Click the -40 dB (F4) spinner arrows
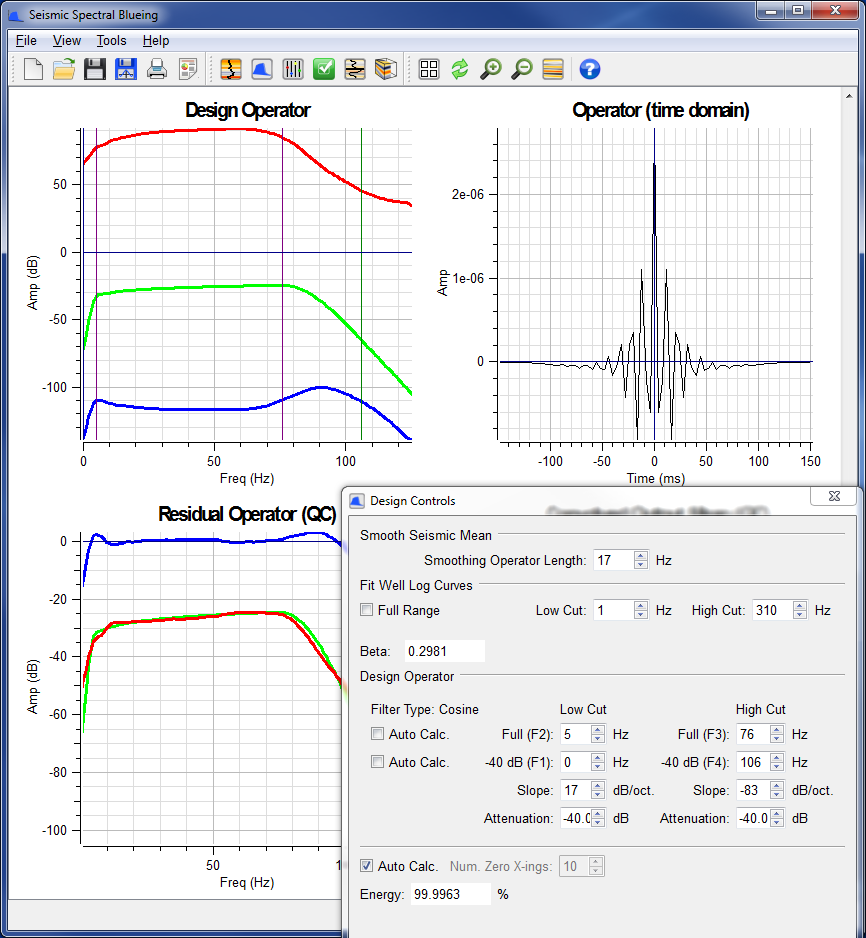This screenshot has height=938, width=866. pyautogui.click(x=776, y=762)
